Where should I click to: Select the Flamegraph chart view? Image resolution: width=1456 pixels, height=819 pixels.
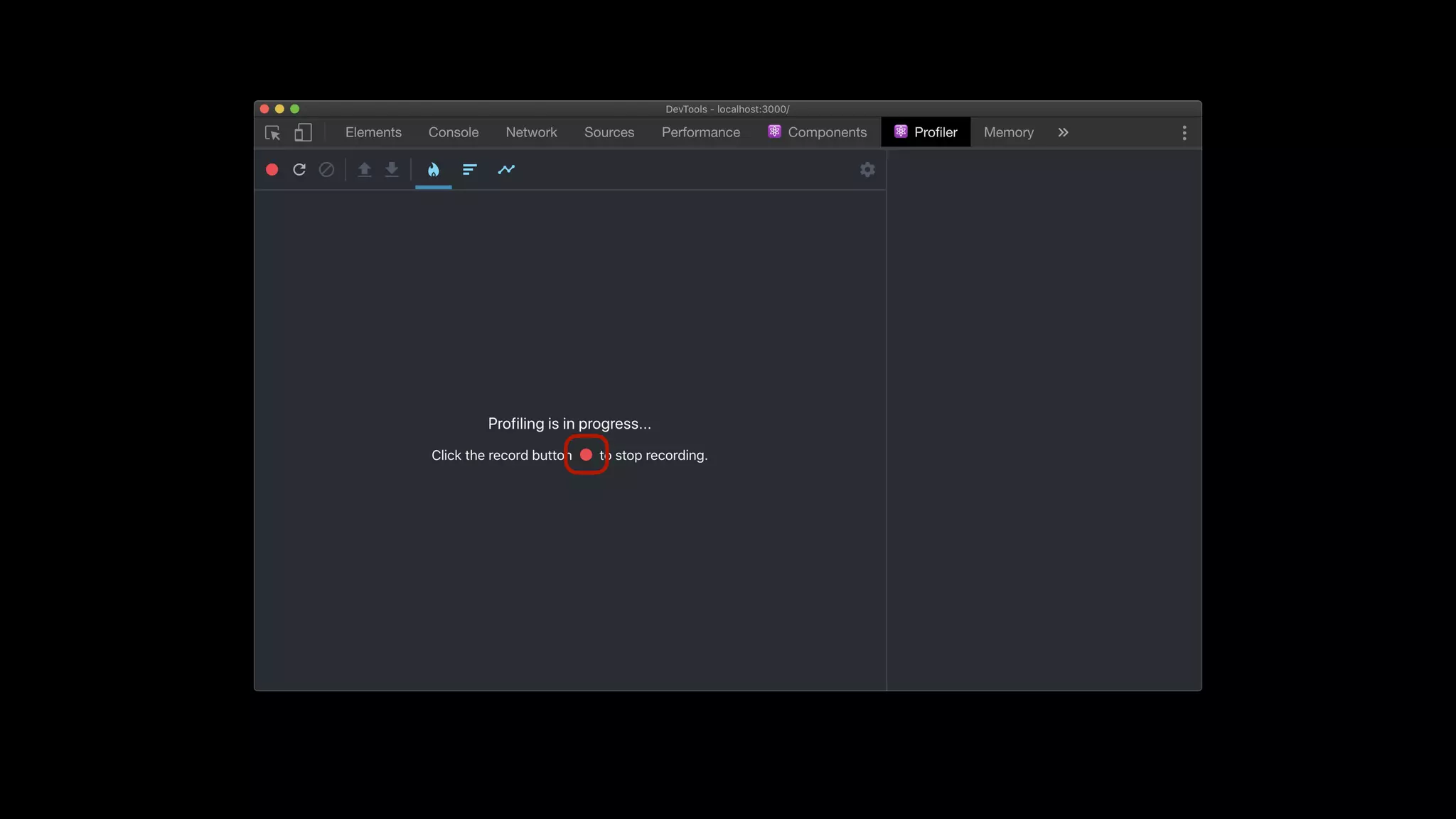click(434, 170)
